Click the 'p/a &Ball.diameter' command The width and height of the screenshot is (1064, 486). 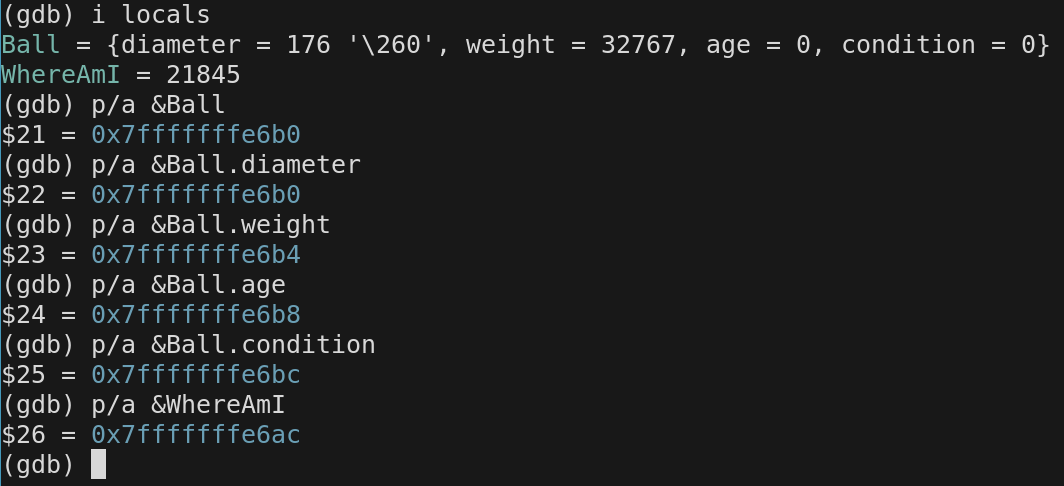(233, 165)
